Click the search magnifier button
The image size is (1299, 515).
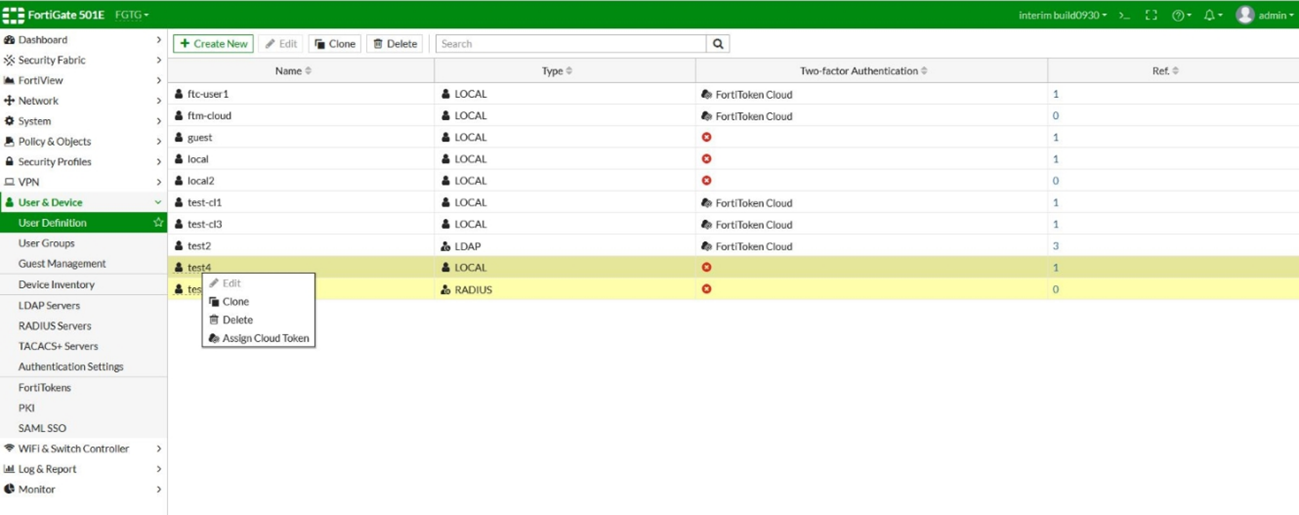pos(718,43)
